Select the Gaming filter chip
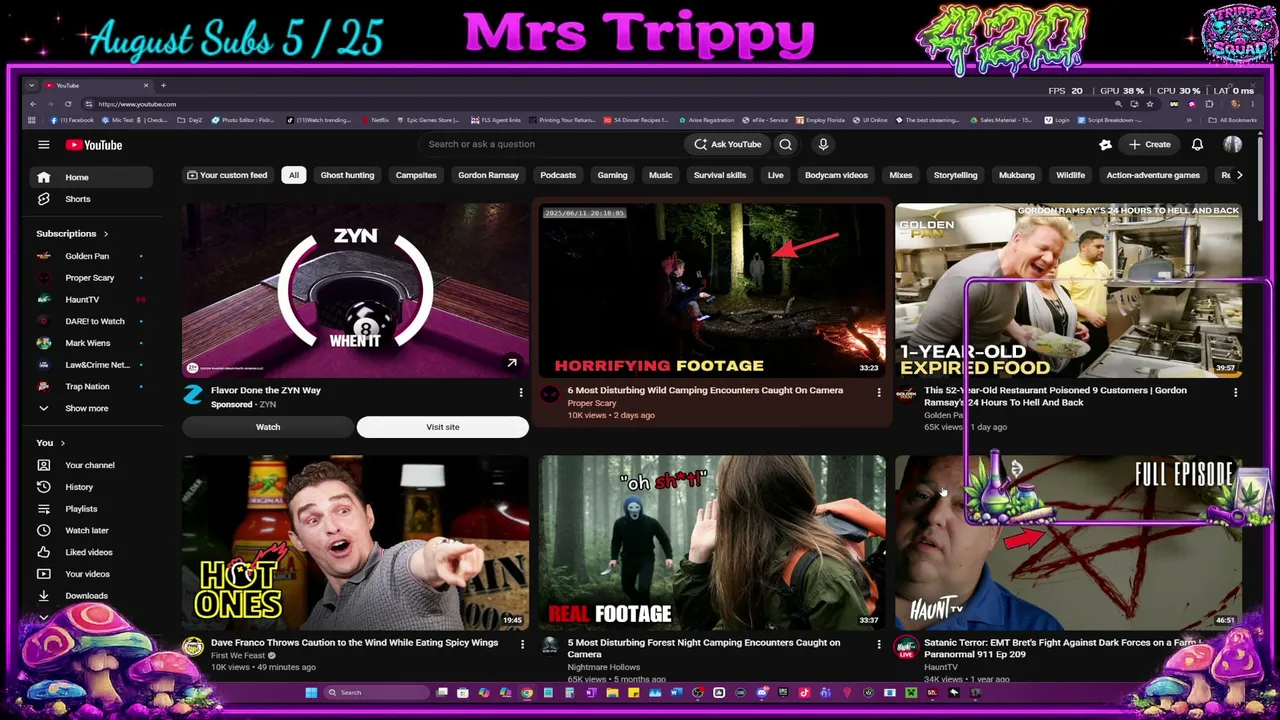Viewport: 1280px width, 720px height. 613,175
